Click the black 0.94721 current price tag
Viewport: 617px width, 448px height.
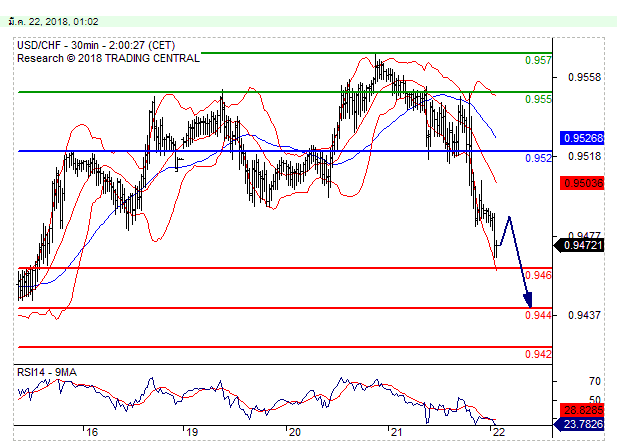(x=579, y=245)
